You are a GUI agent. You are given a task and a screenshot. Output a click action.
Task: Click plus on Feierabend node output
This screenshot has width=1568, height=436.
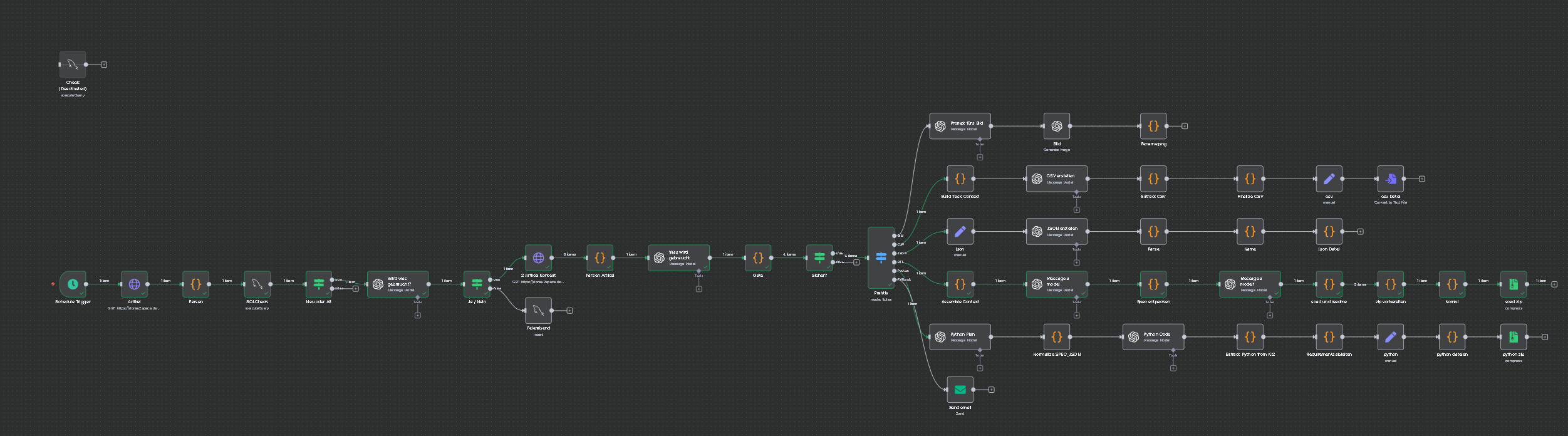point(569,311)
